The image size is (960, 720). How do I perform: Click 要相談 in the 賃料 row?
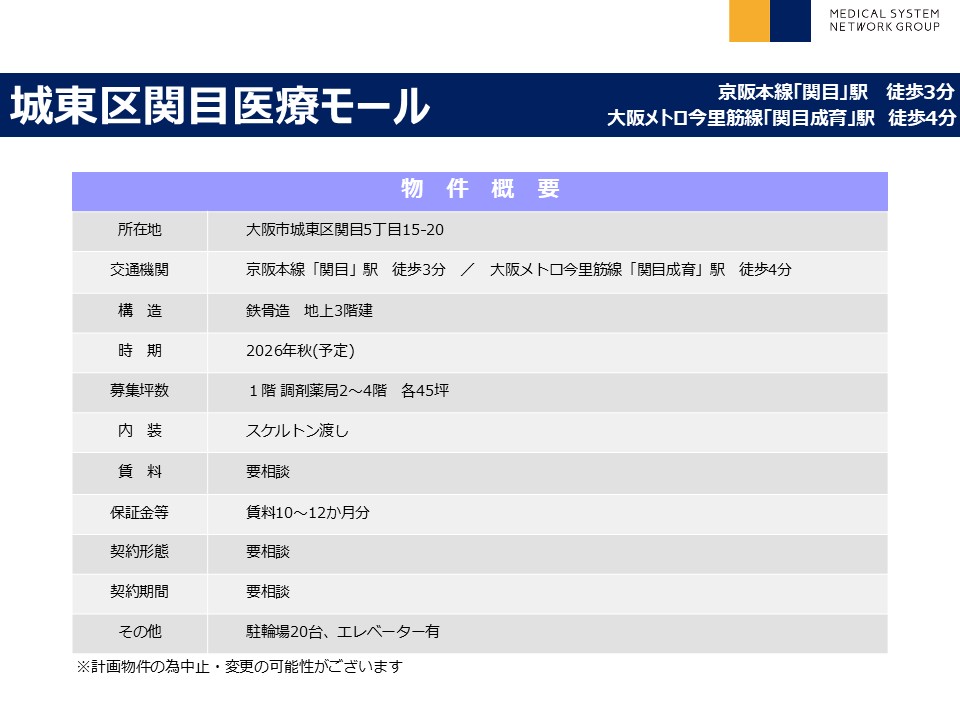click(x=268, y=471)
